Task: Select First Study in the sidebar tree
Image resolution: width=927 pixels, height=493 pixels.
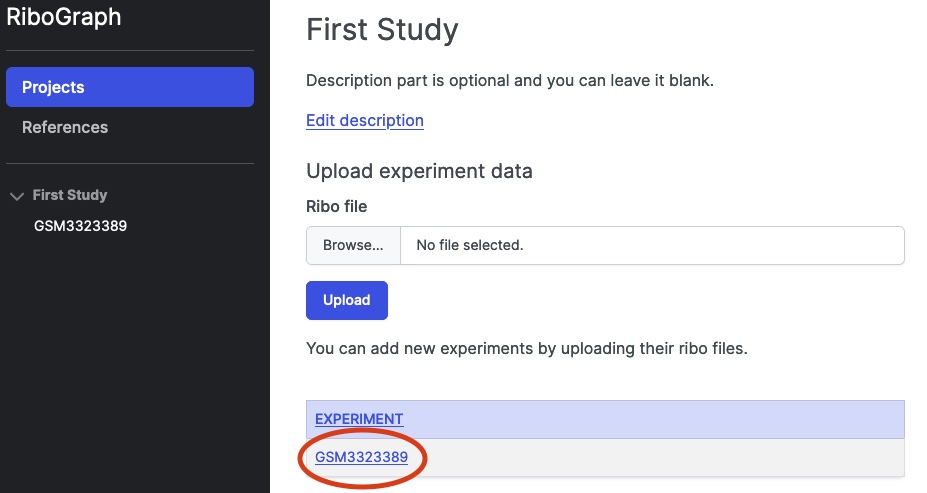Action: pos(70,195)
